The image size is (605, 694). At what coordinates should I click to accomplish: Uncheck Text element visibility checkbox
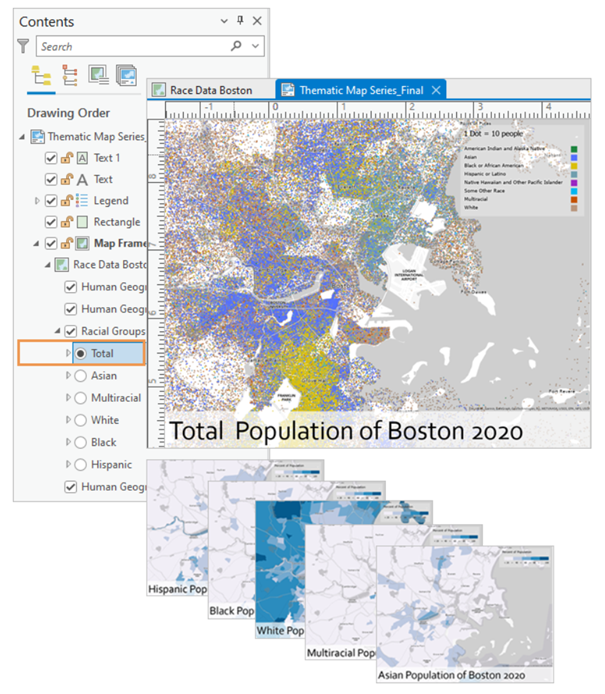(51, 179)
